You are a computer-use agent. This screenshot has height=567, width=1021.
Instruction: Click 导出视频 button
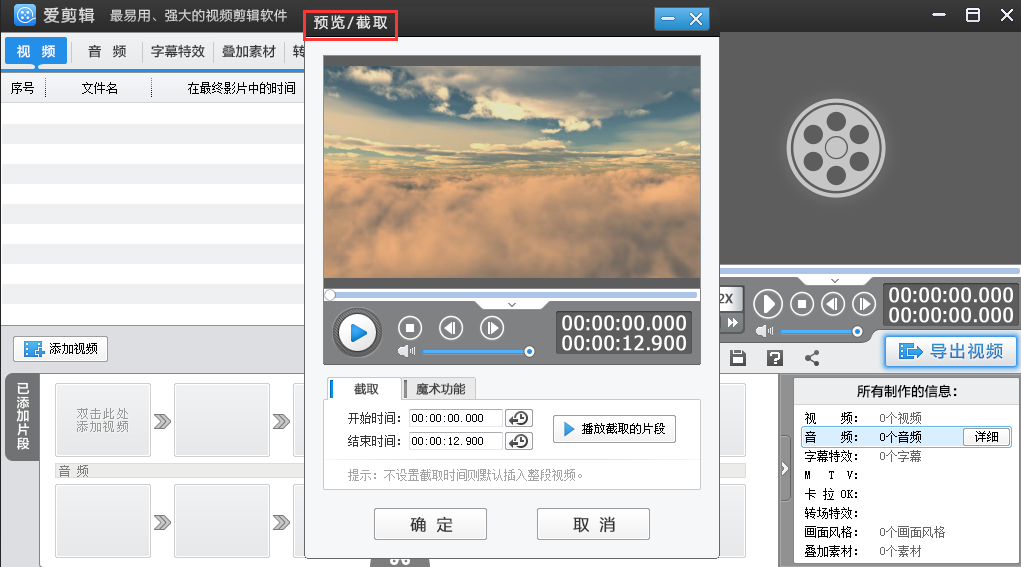(x=951, y=352)
